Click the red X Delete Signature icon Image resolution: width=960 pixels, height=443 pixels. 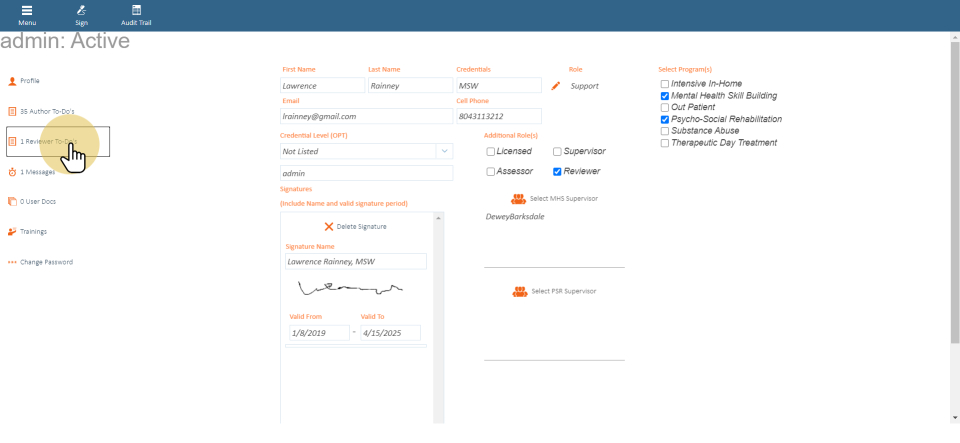point(329,227)
